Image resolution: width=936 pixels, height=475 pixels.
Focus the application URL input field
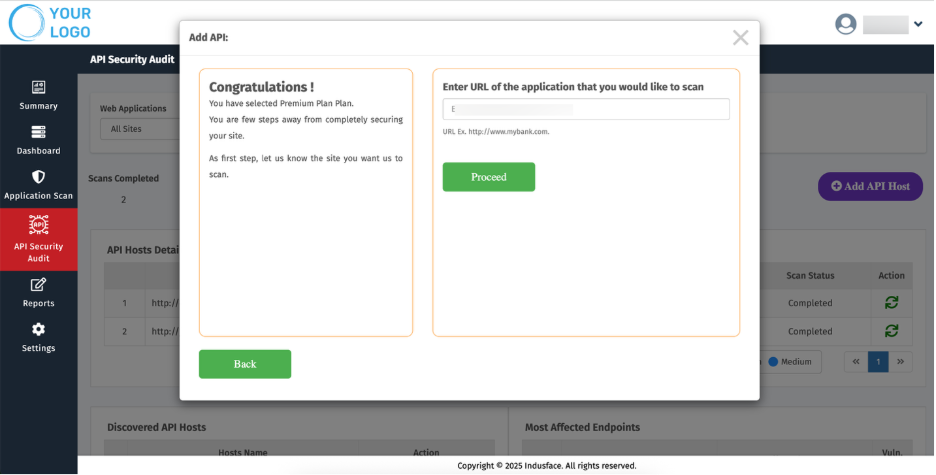[586, 109]
